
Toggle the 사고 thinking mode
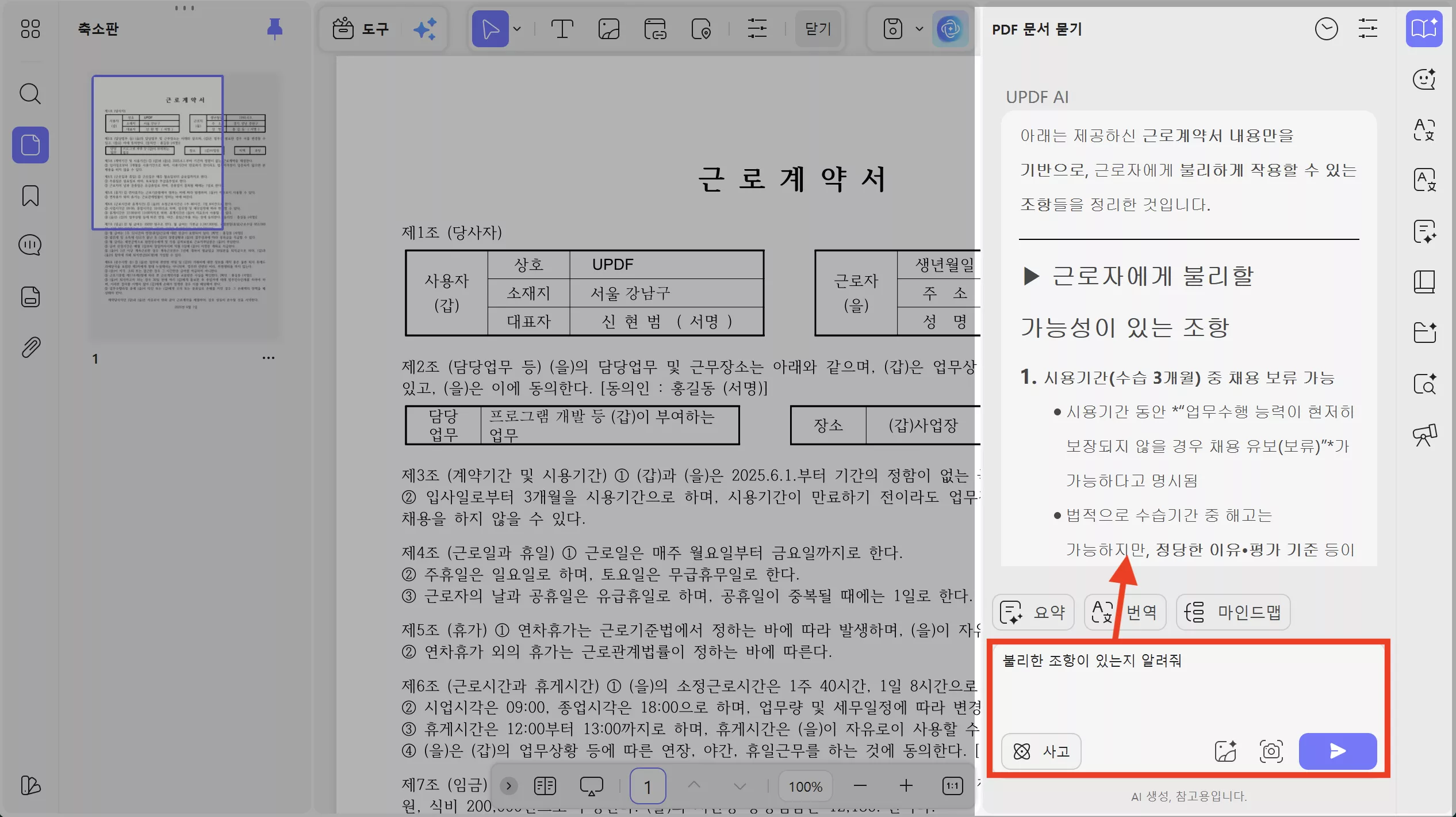point(1041,751)
